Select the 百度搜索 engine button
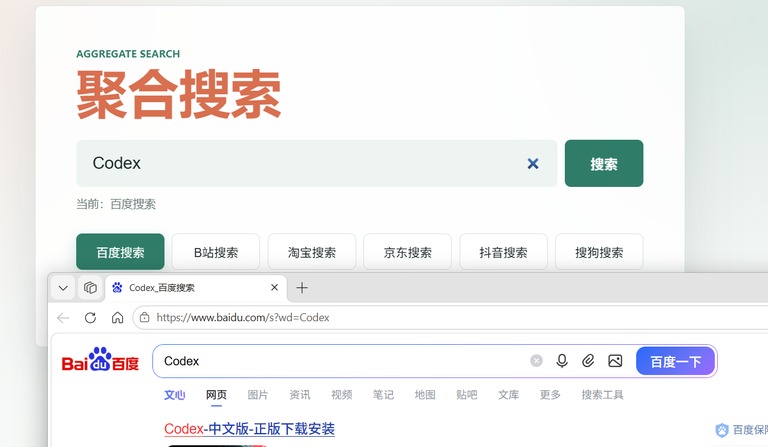Viewport: 768px width, 447px height. (120, 252)
